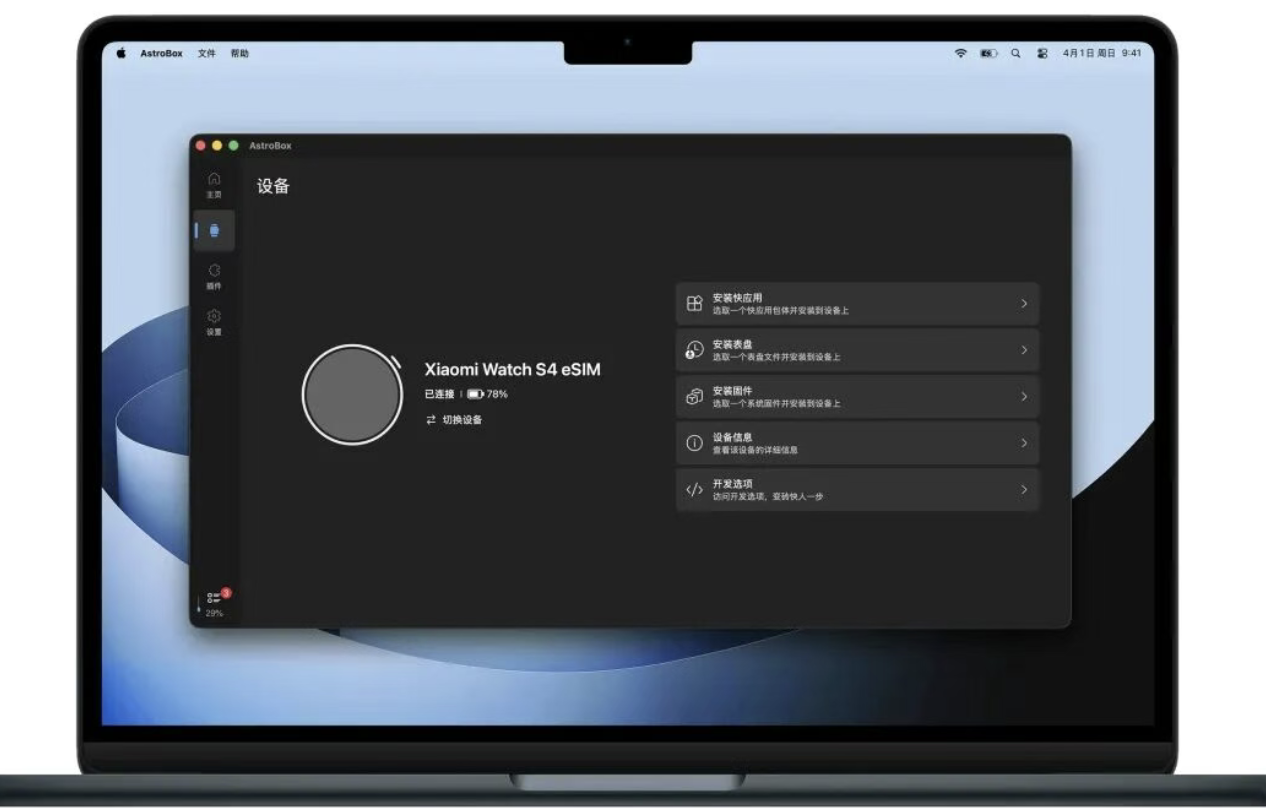Click the Device Info circle-i icon
This screenshot has height=808, width=1266.
pos(695,443)
